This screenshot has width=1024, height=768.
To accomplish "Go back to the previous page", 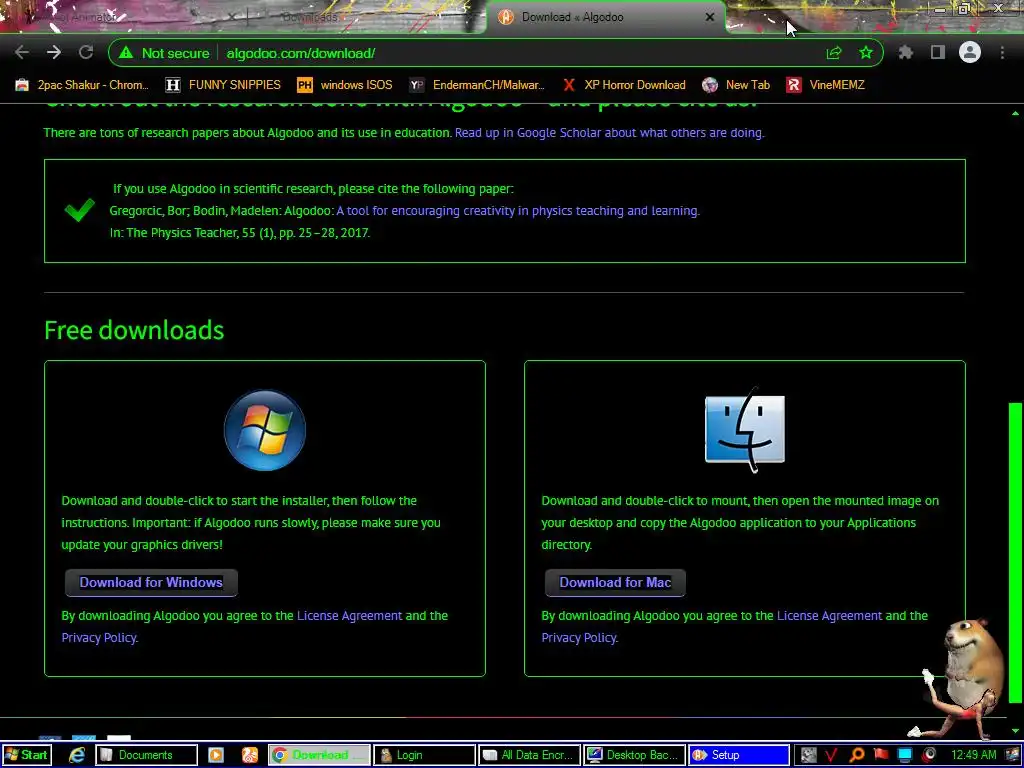I will pyautogui.click(x=22, y=52).
